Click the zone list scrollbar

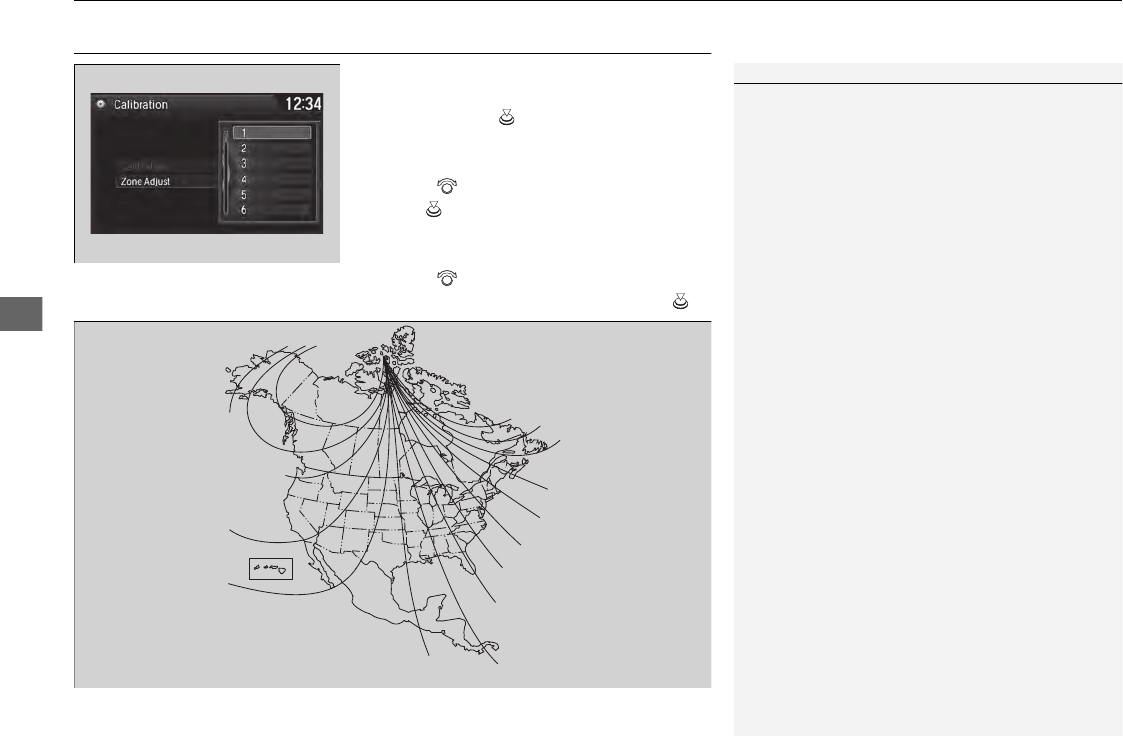coord(226,171)
